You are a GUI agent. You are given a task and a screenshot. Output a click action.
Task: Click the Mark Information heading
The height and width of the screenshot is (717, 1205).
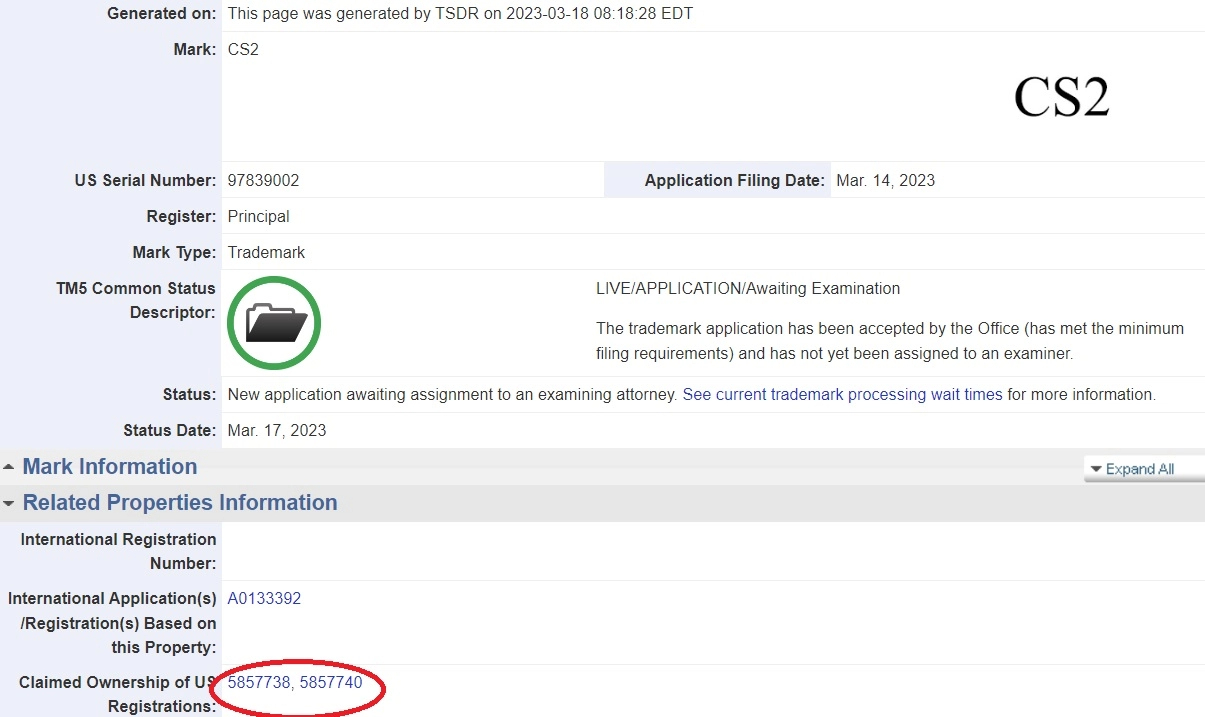pyautogui.click(x=110, y=467)
